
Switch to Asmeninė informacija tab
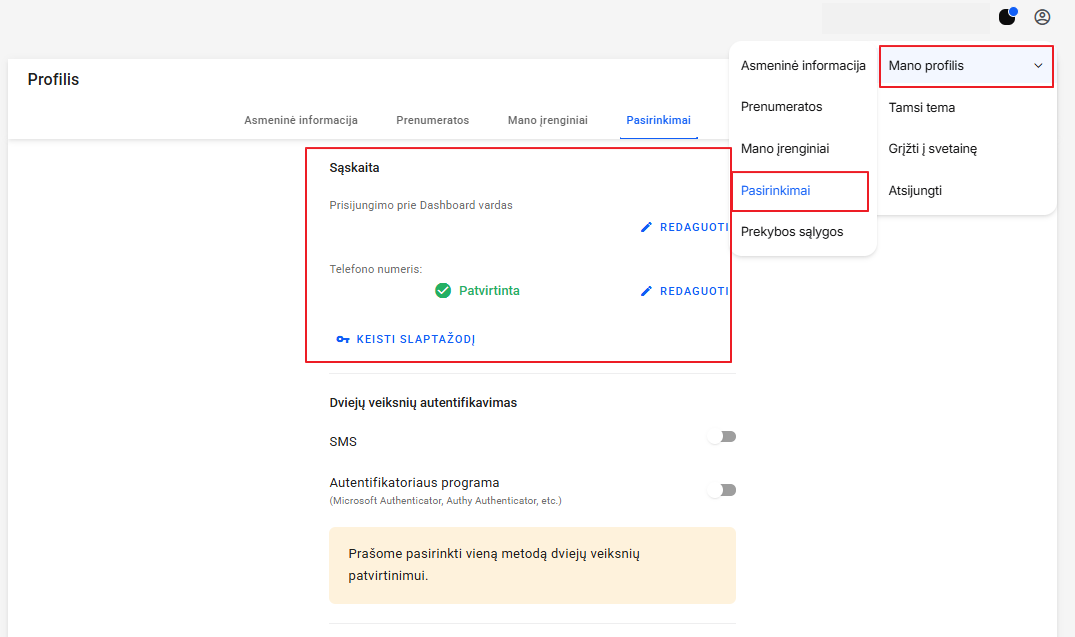click(x=301, y=120)
